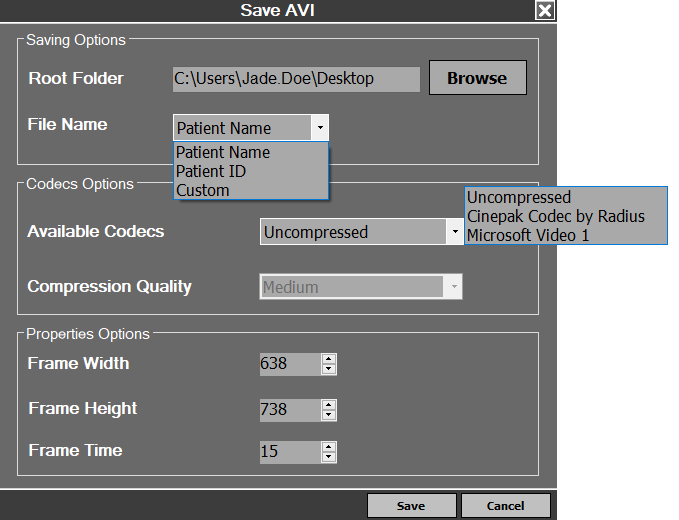The width and height of the screenshot is (679, 520).
Task: Choose Custom file name option
Action: coord(203,190)
